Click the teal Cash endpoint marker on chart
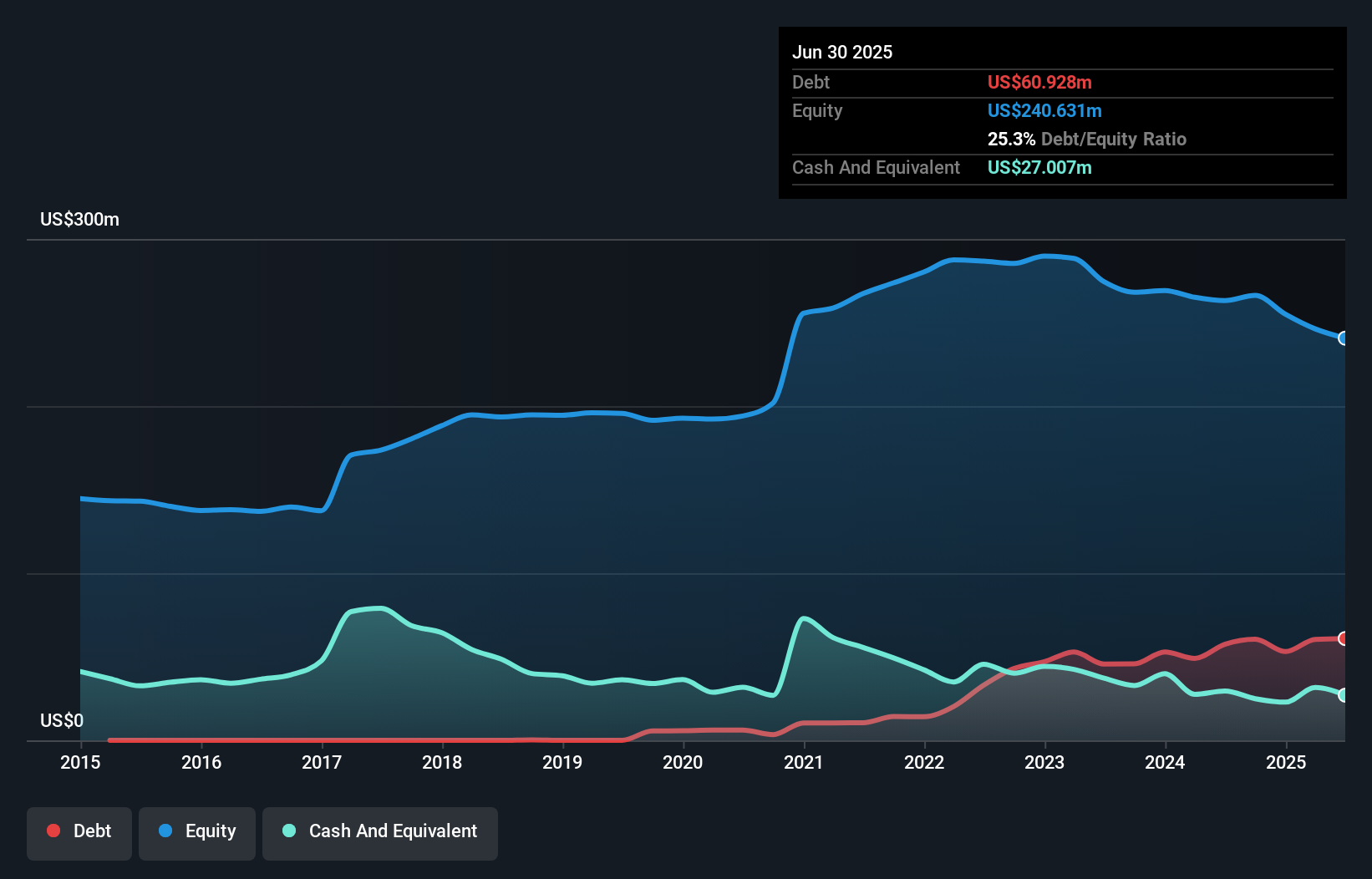 coord(1344,695)
